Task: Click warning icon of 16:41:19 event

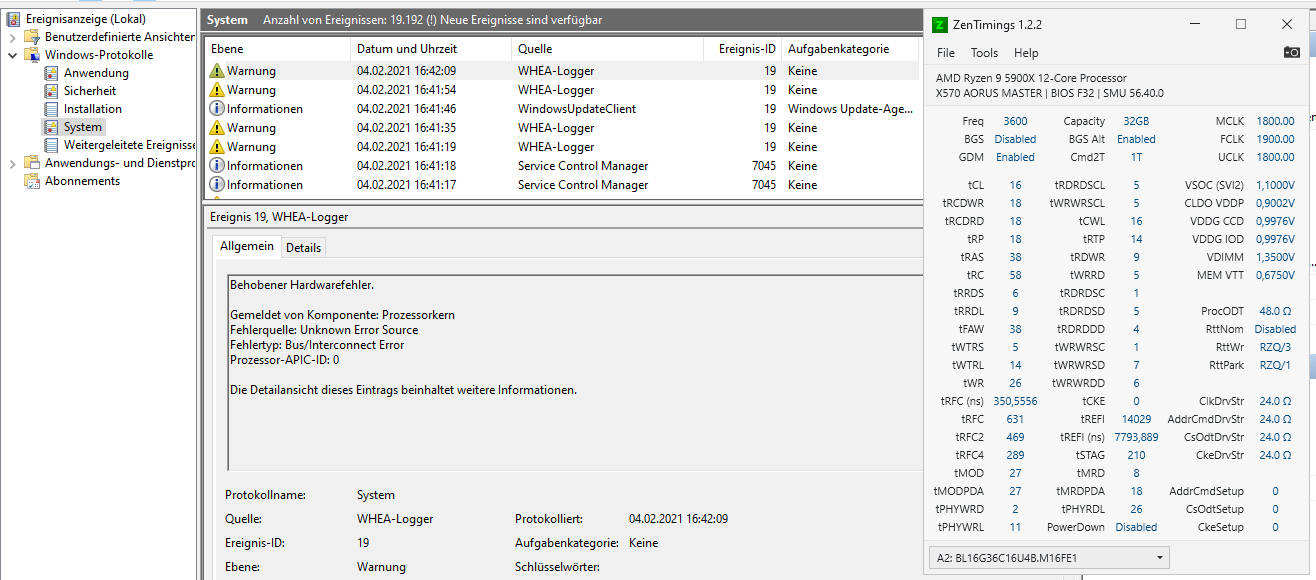Action: point(216,147)
